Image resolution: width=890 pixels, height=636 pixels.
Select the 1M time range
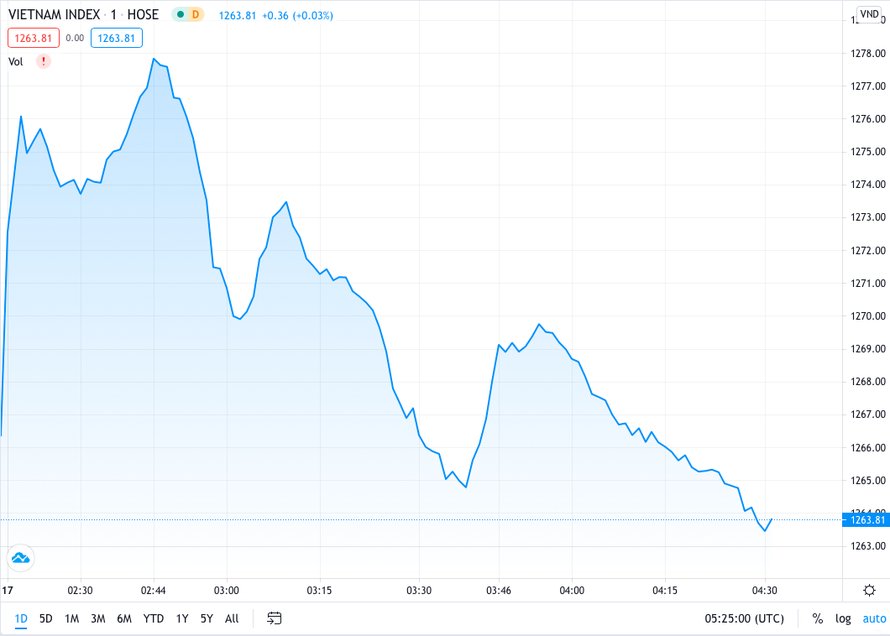tap(72, 619)
